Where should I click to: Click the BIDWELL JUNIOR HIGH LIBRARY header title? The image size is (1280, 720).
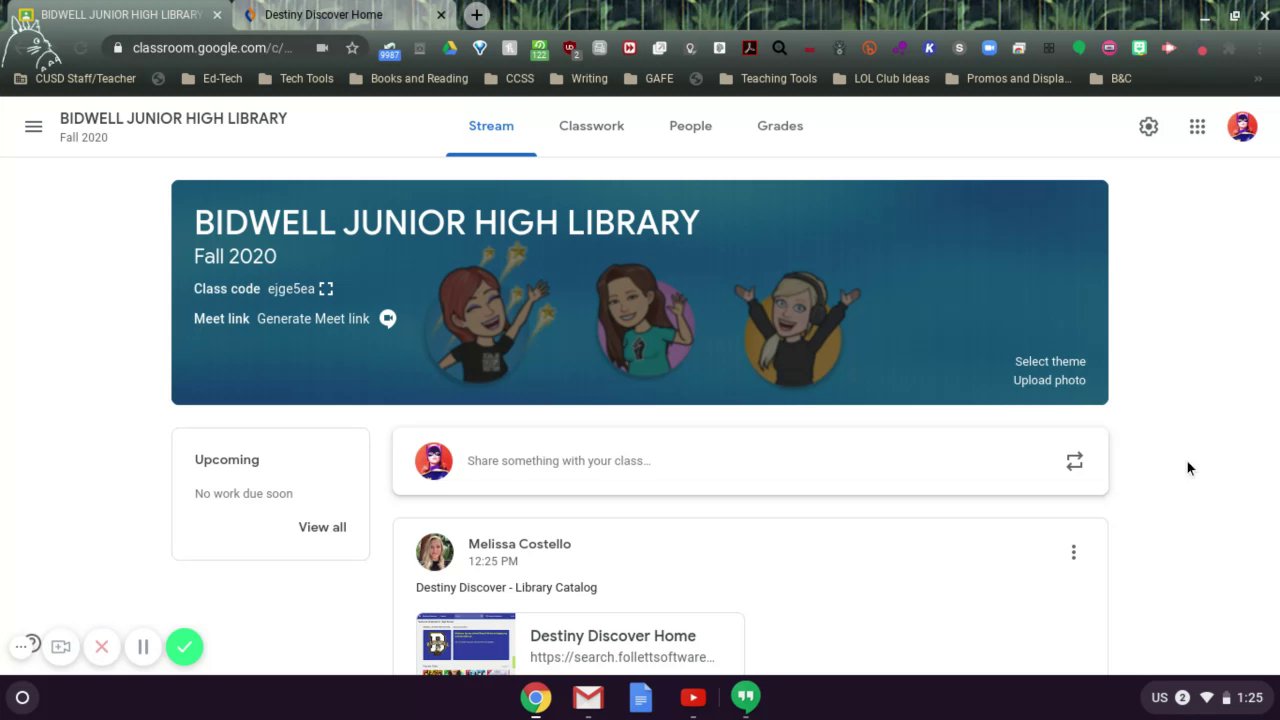tap(173, 118)
